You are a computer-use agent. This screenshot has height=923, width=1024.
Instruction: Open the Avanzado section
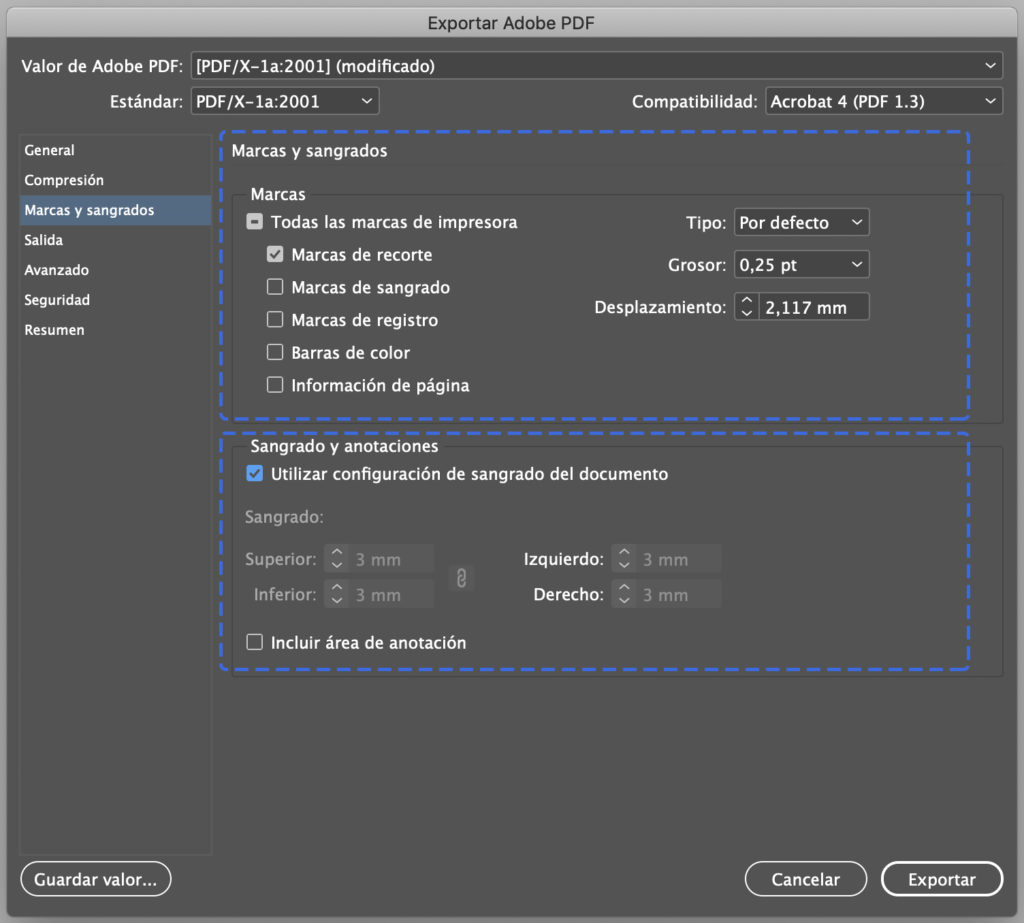point(115,270)
